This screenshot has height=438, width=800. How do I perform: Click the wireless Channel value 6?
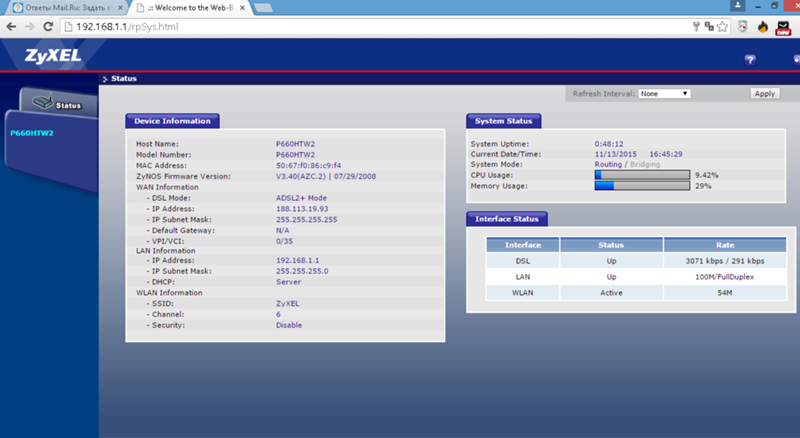279,314
